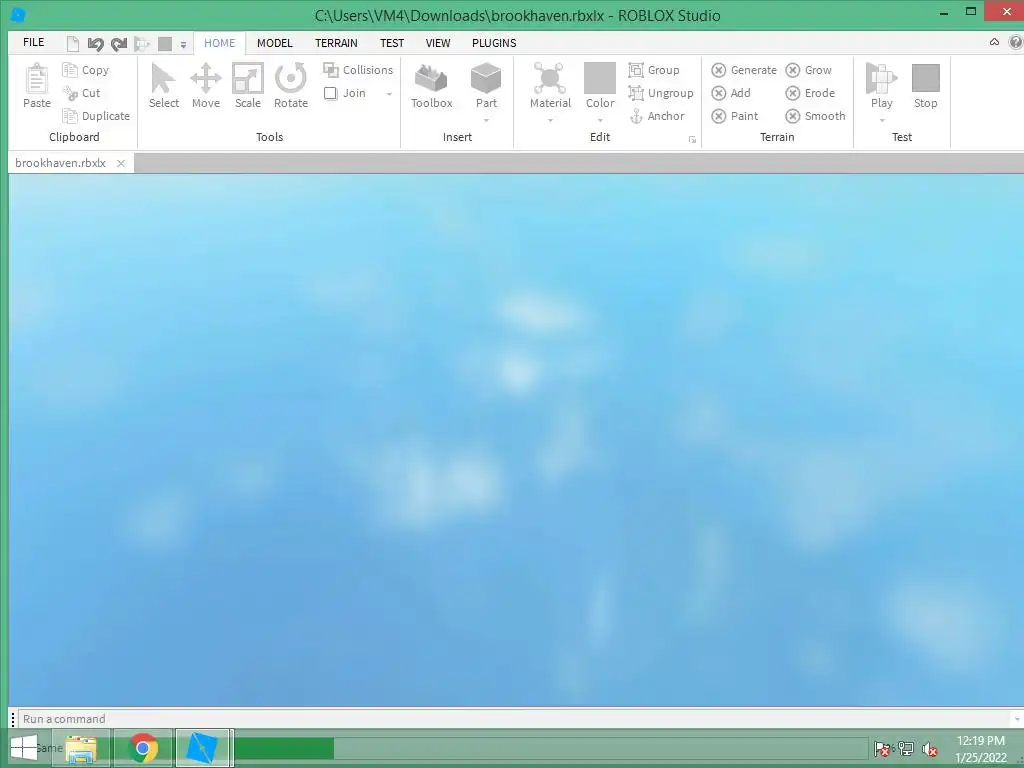Open the quick access toolbar customize dropdown
This screenshot has width=1024, height=768.
[x=184, y=45]
